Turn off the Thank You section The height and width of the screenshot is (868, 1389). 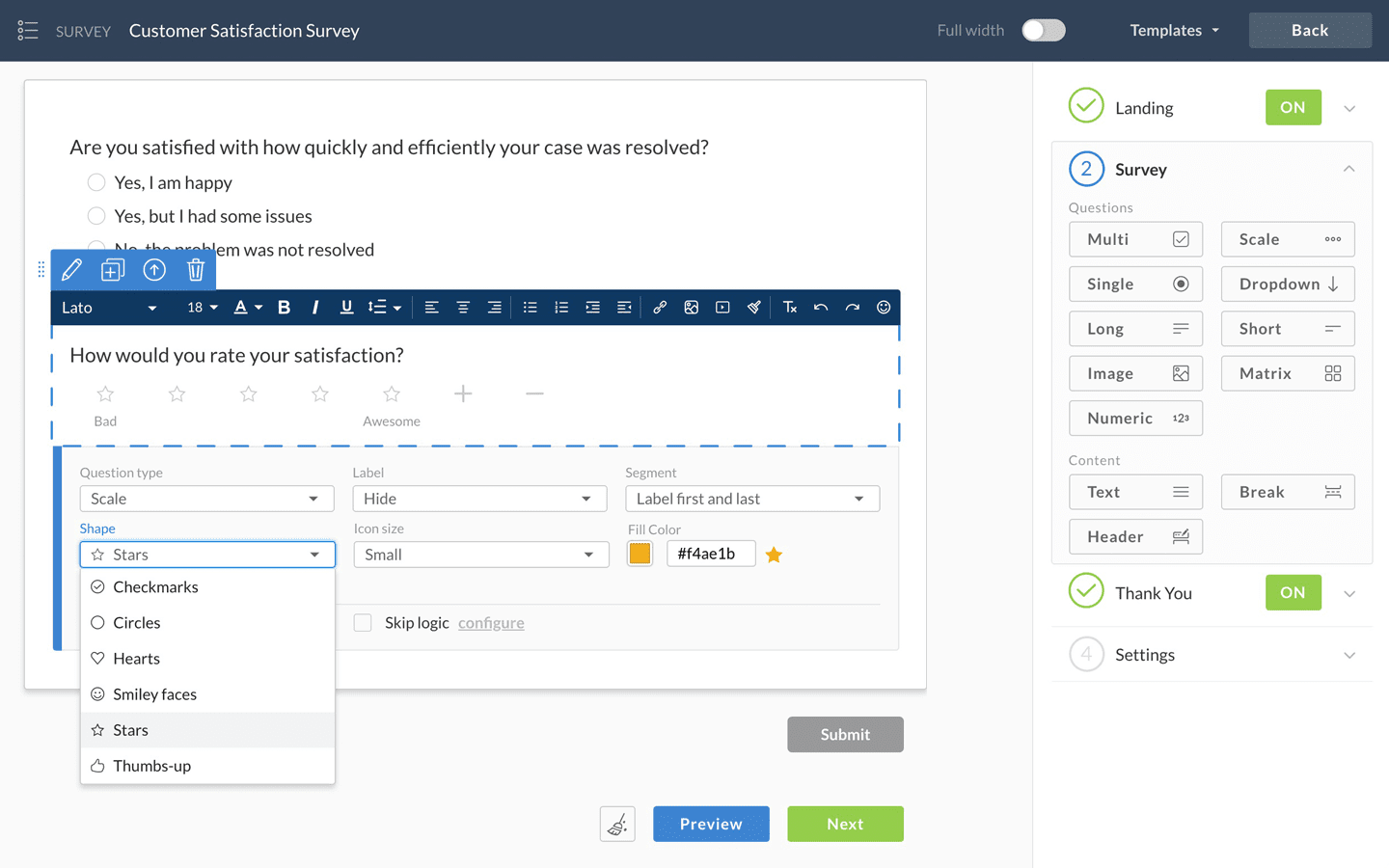coord(1293,592)
